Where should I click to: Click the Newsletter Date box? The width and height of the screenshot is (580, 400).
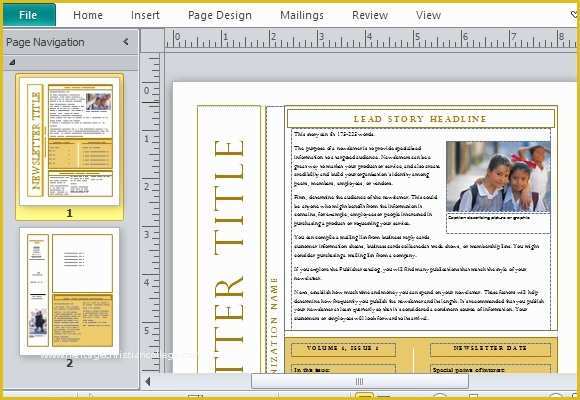tap(490, 349)
